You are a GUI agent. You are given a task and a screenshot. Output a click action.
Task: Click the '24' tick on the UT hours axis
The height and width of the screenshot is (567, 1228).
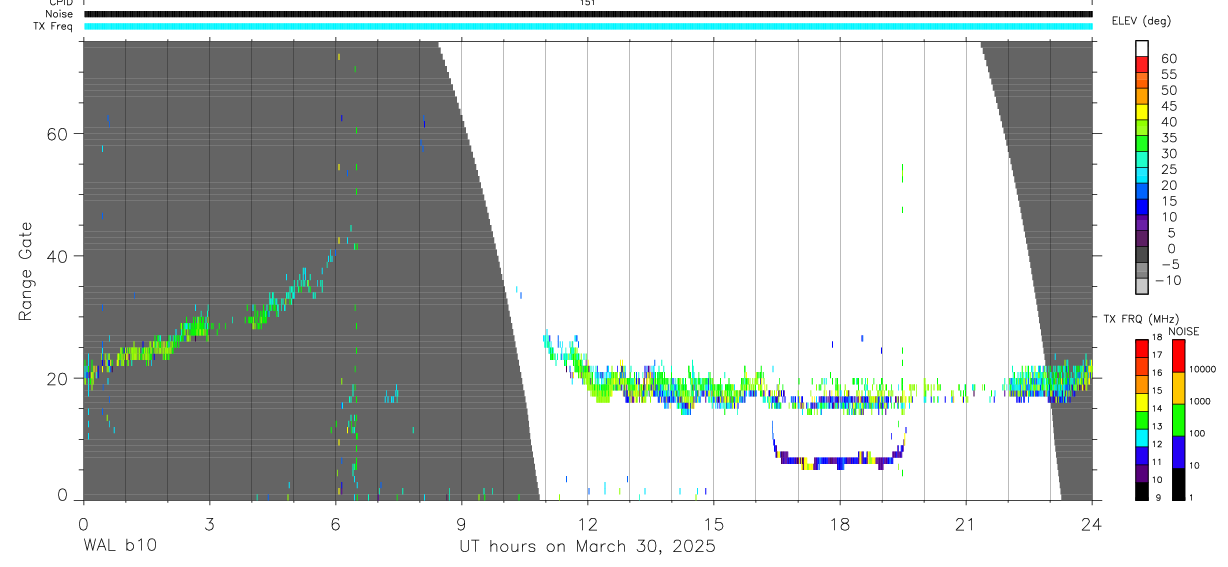pos(1092,523)
